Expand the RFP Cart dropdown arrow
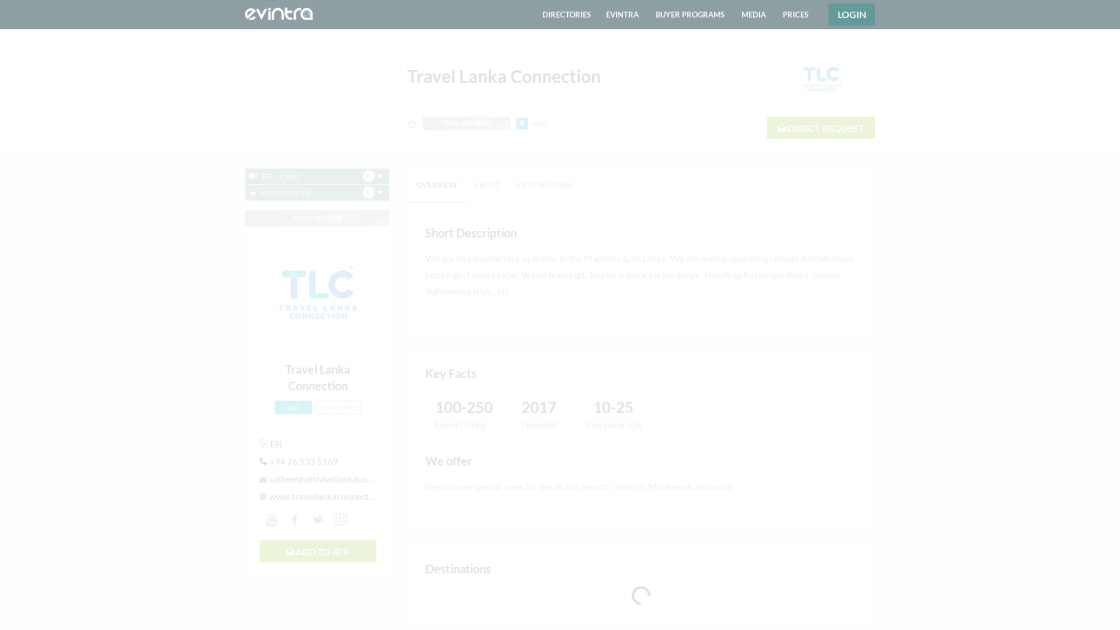Viewport: 1120px width, 630px height. [x=380, y=176]
